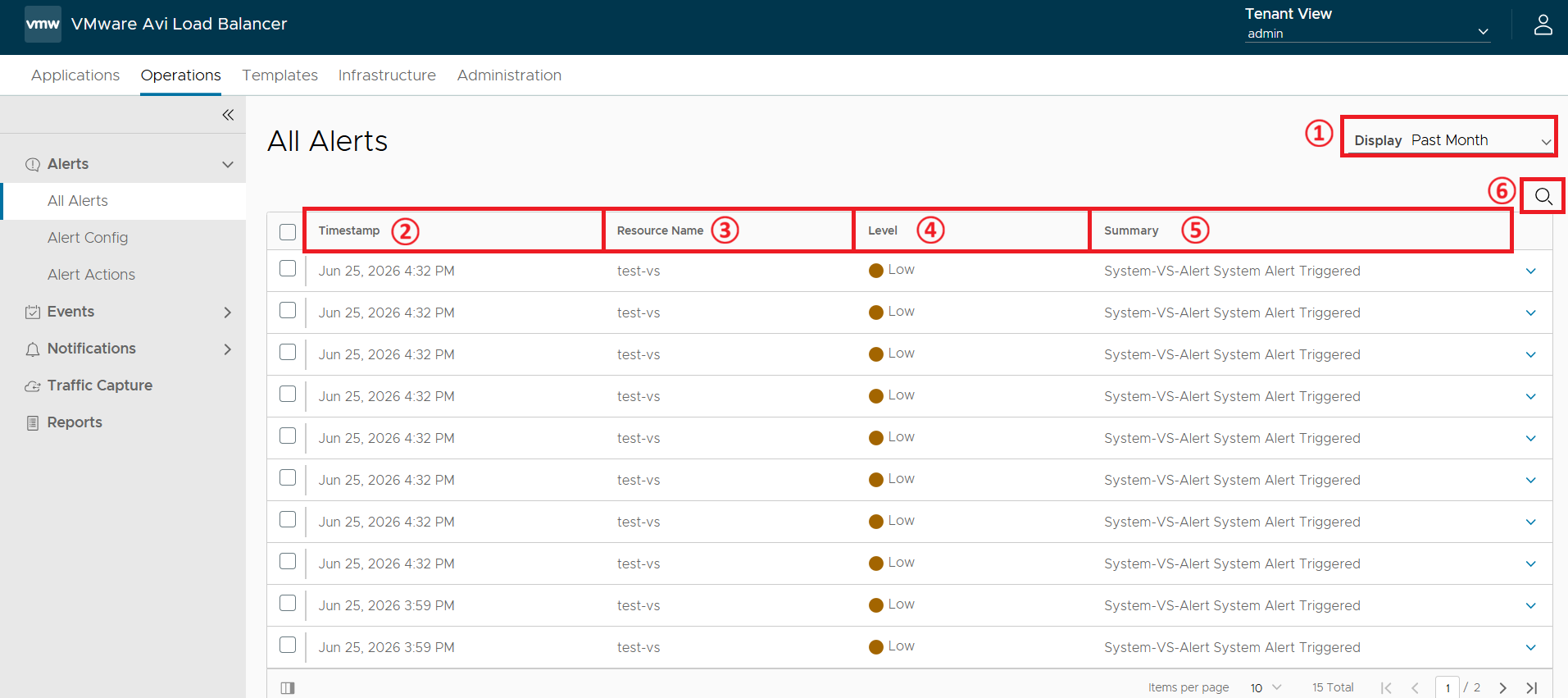The image size is (1568, 698).
Task: Click the Alerts sidebar icon
Action: (x=33, y=164)
